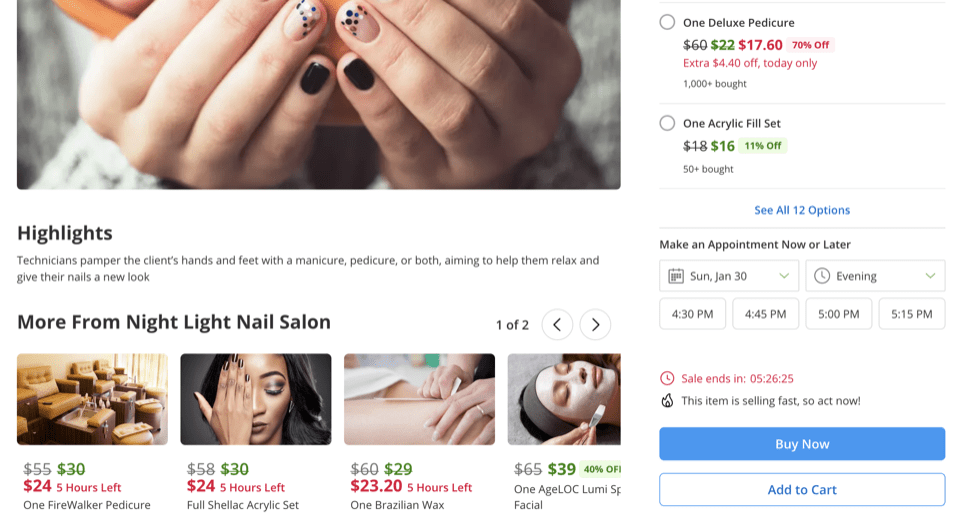Pick the 4:45 PM appointment slot
The image size is (960, 519).
[x=765, y=314]
